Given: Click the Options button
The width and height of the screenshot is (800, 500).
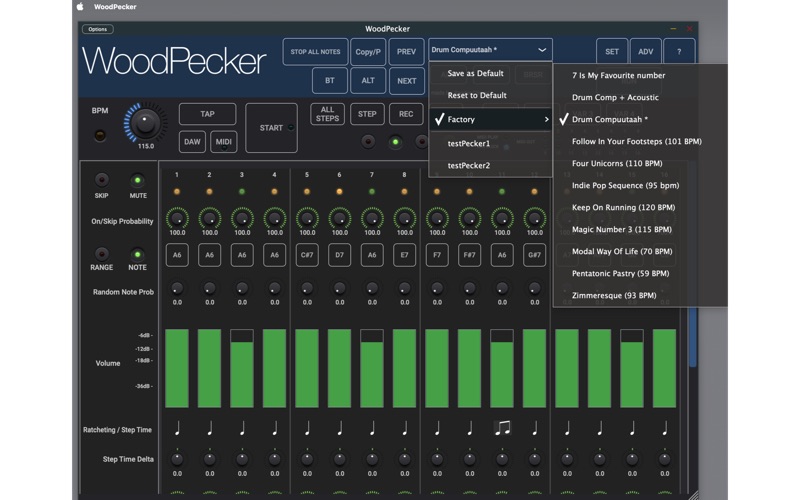Looking at the screenshot, I should click(97, 29).
